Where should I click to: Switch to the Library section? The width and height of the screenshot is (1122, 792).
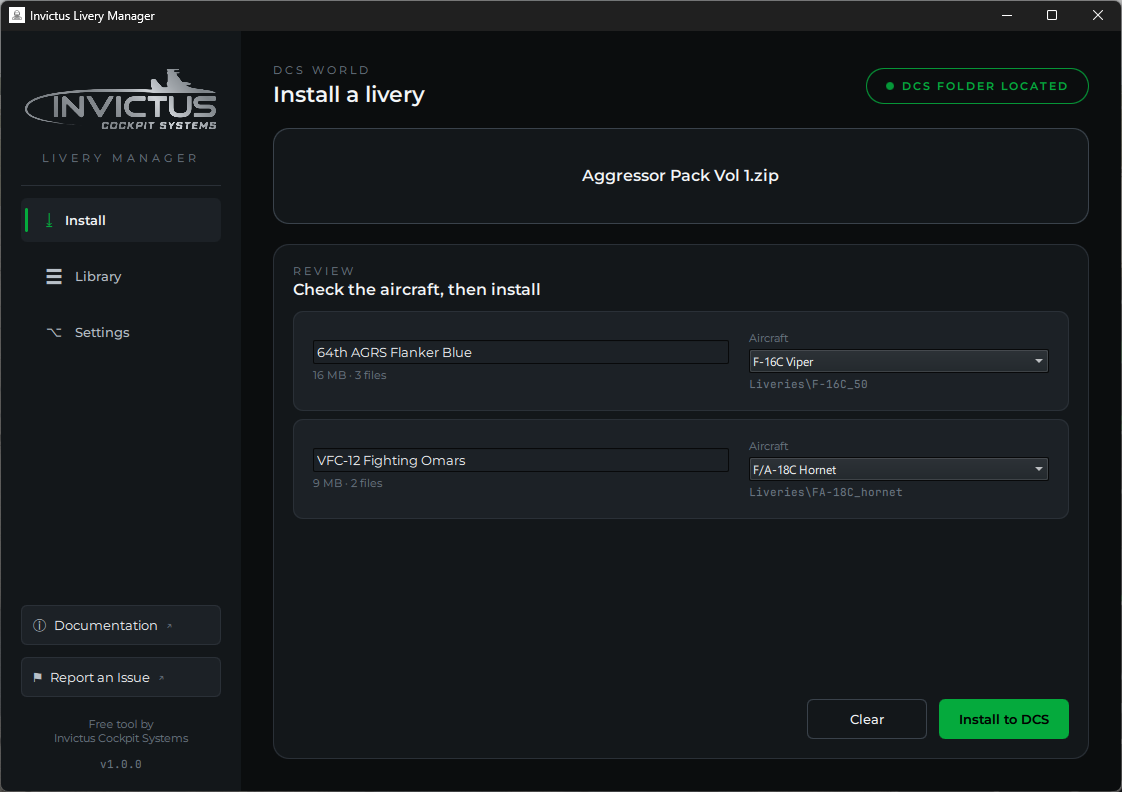click(121, 276)
